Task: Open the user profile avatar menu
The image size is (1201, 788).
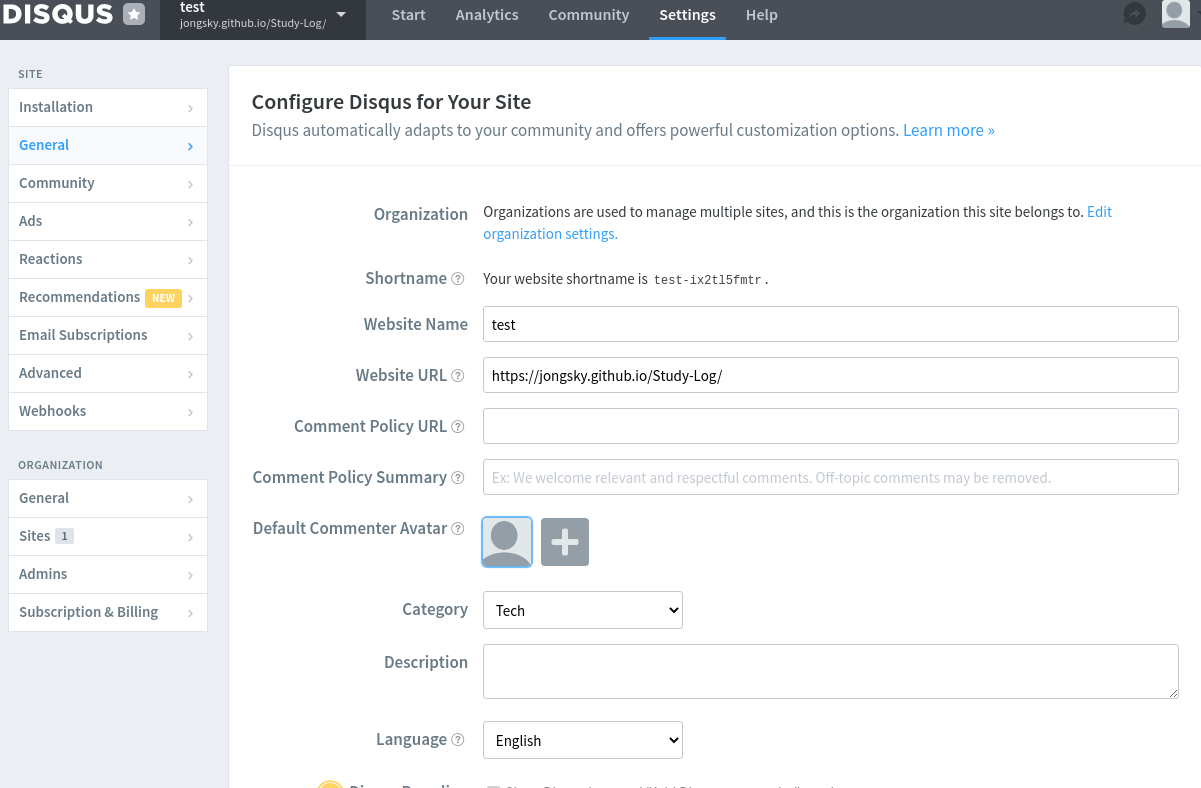Action: tap(1175, 13)
